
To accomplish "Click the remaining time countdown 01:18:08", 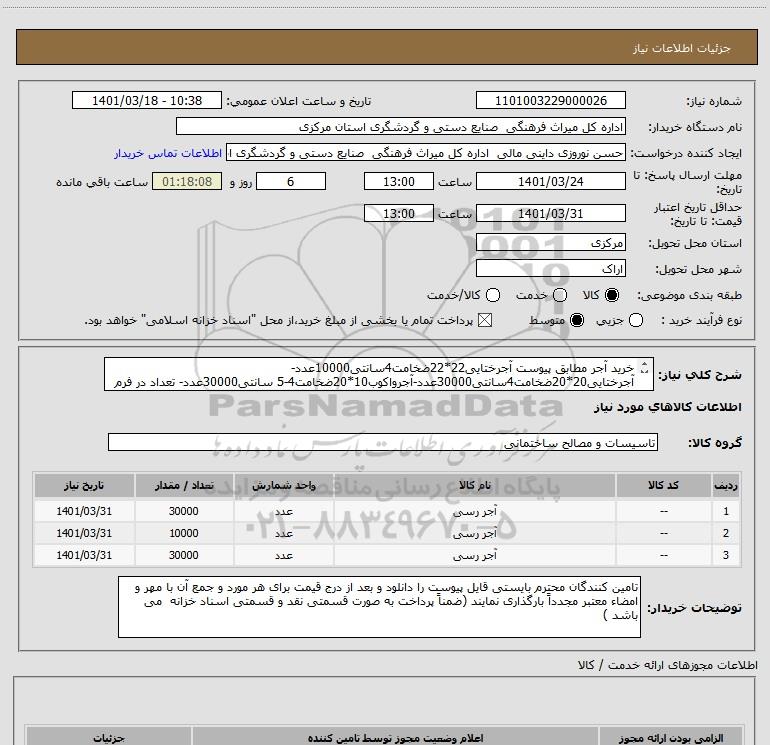I will 187,182.
